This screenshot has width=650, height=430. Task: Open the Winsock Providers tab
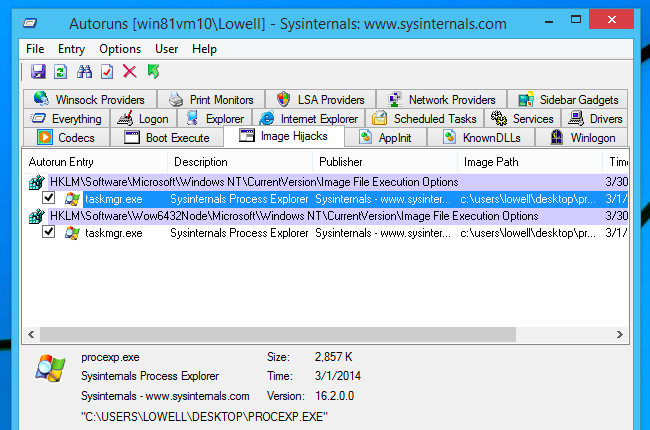(90, 100)
